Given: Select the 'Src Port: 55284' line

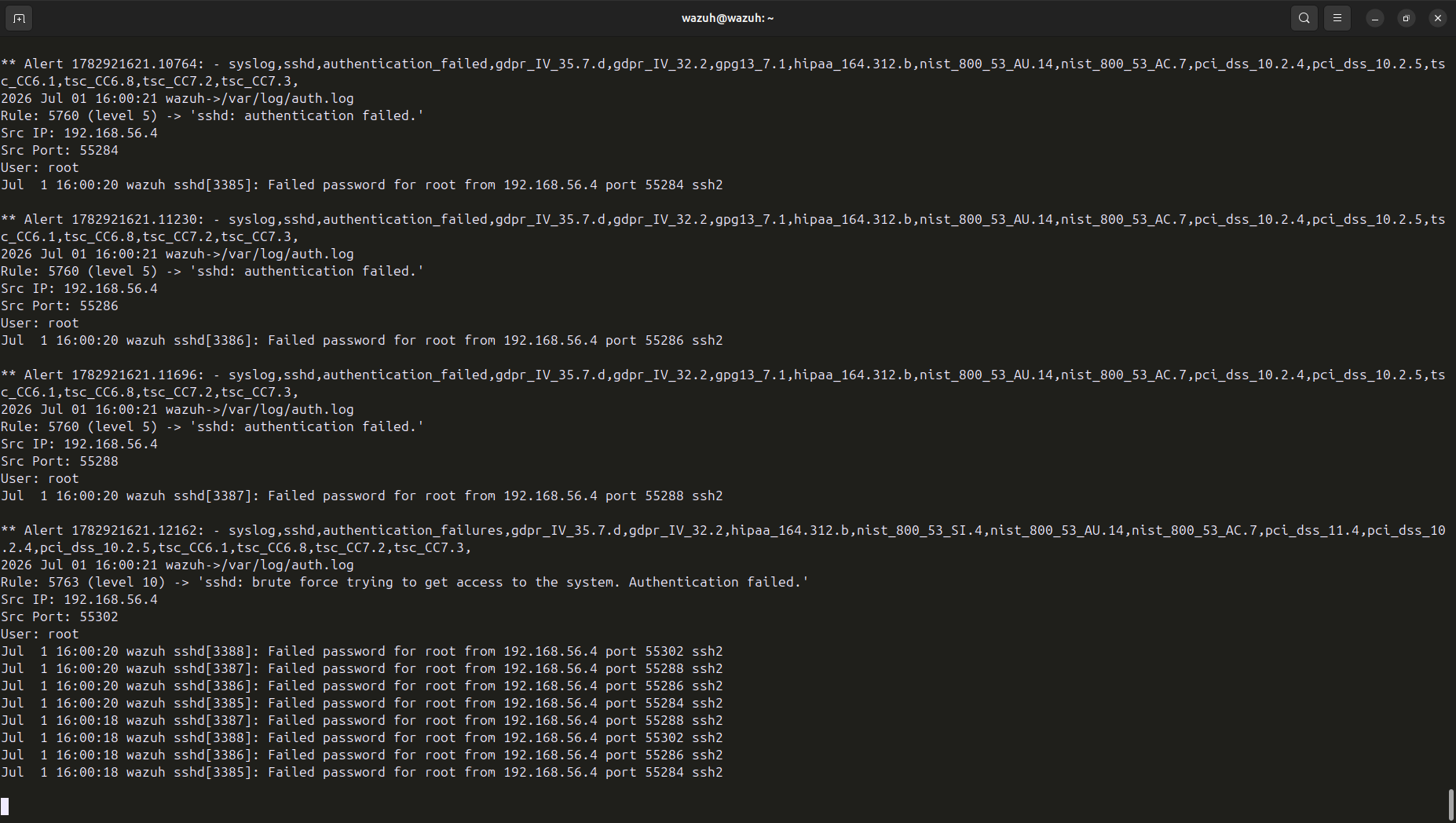Looking at the screenshot, I should point(60,150).
